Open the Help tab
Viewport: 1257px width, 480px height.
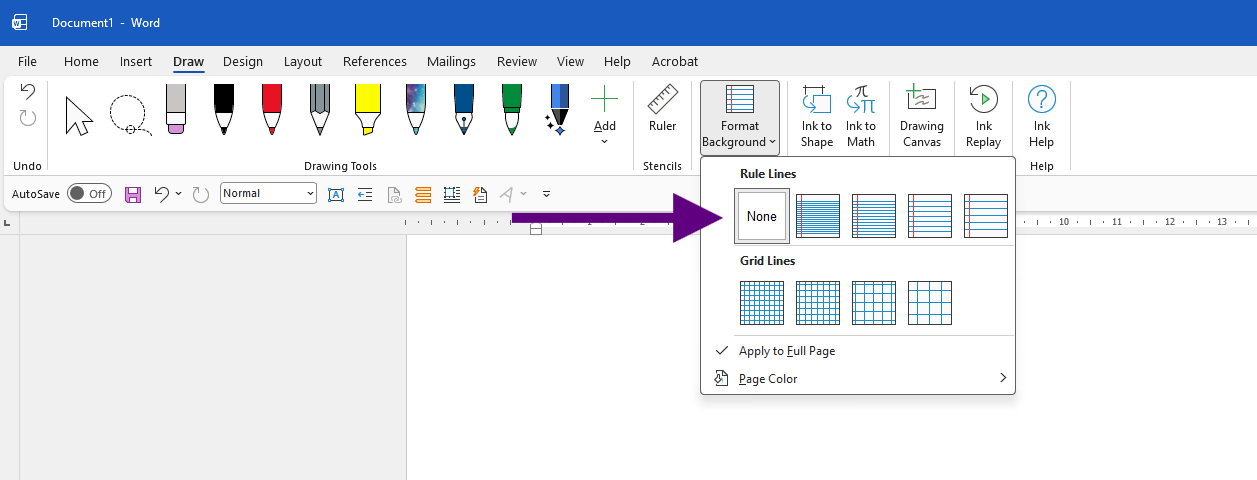pos(617,61)
